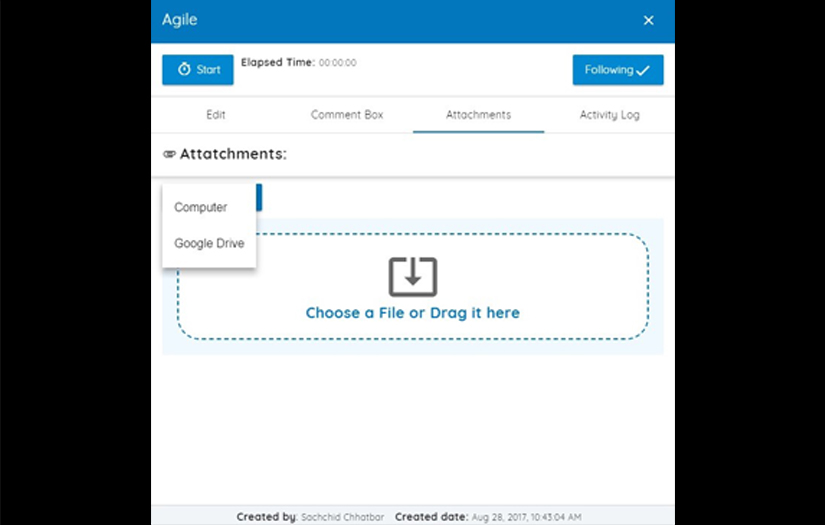Image resolution: width=825 pixels, height=525 pixels.
Task: Click the created date Aug 28, 2017
Action: click(x=526, y=517)
